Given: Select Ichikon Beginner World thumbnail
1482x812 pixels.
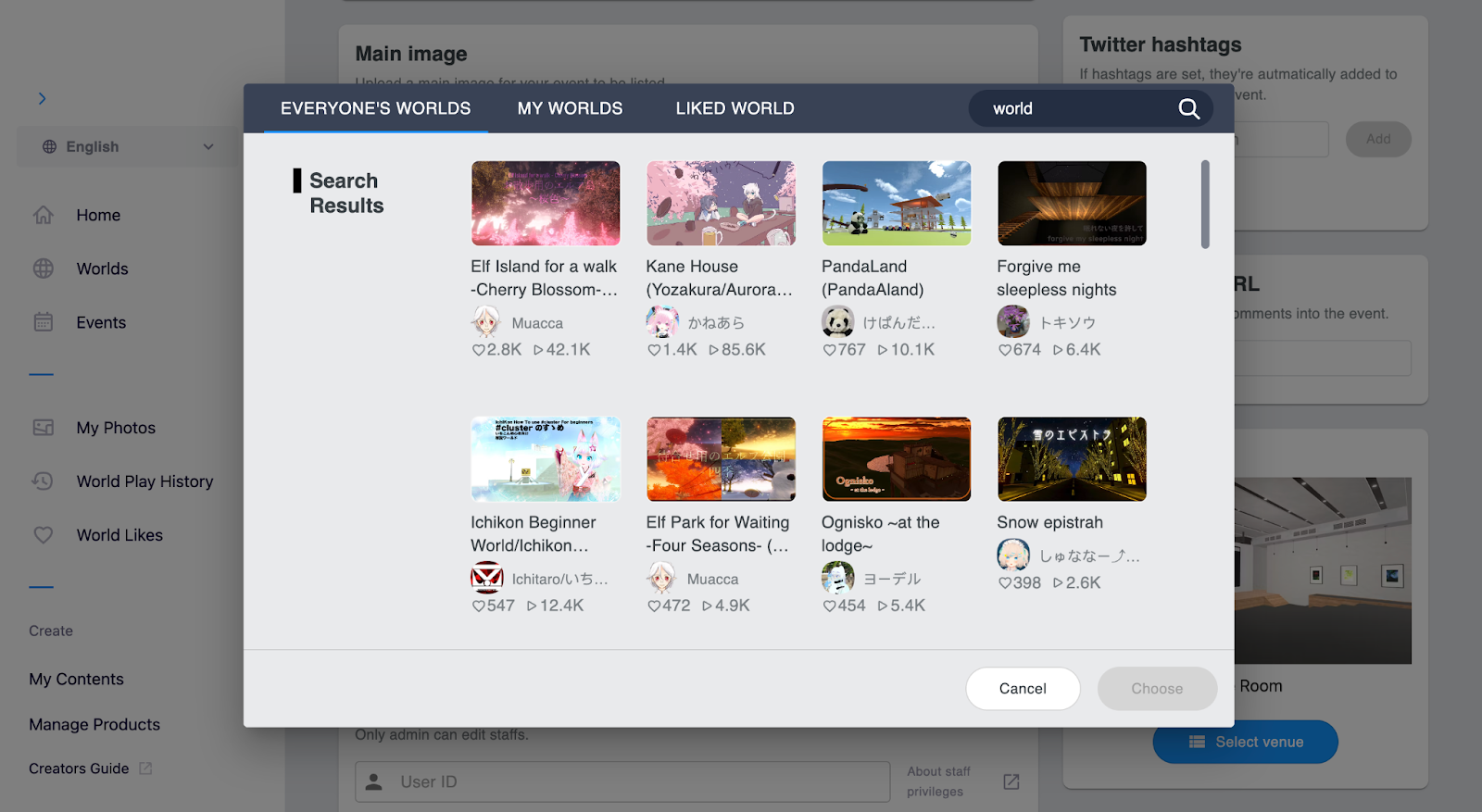Looking at the screenshot, I should [x=546, y=459].
